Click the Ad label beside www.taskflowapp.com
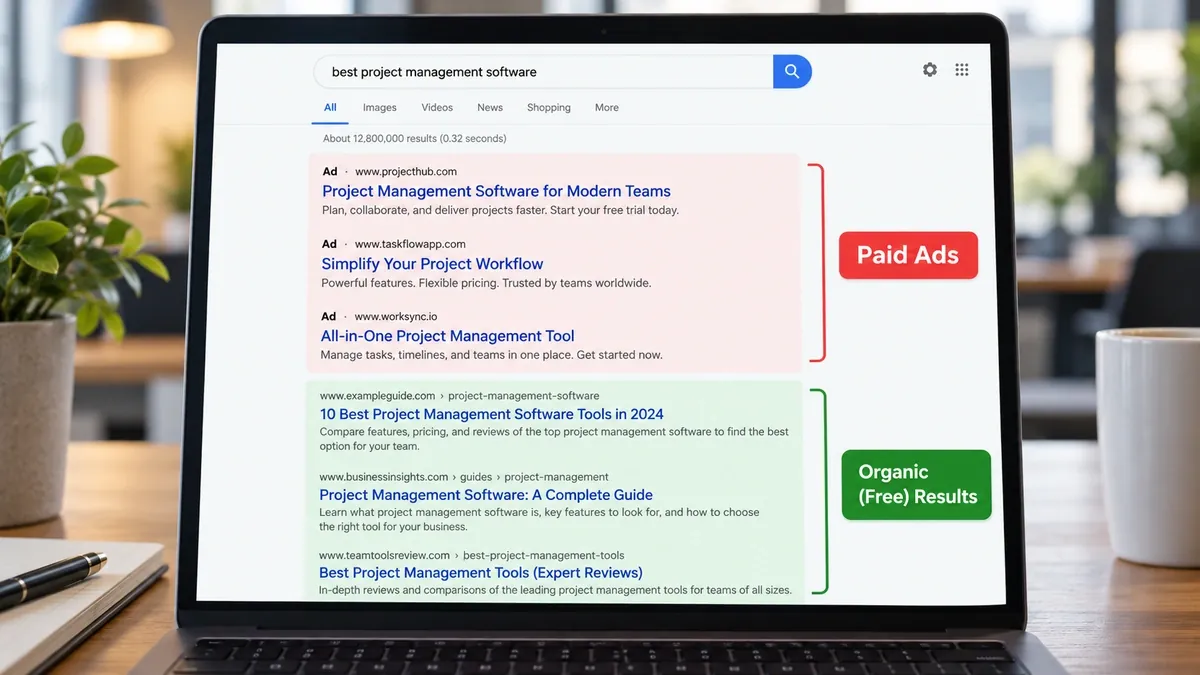1200x675 pixels. pyautogui.click(x=329, y=244)
